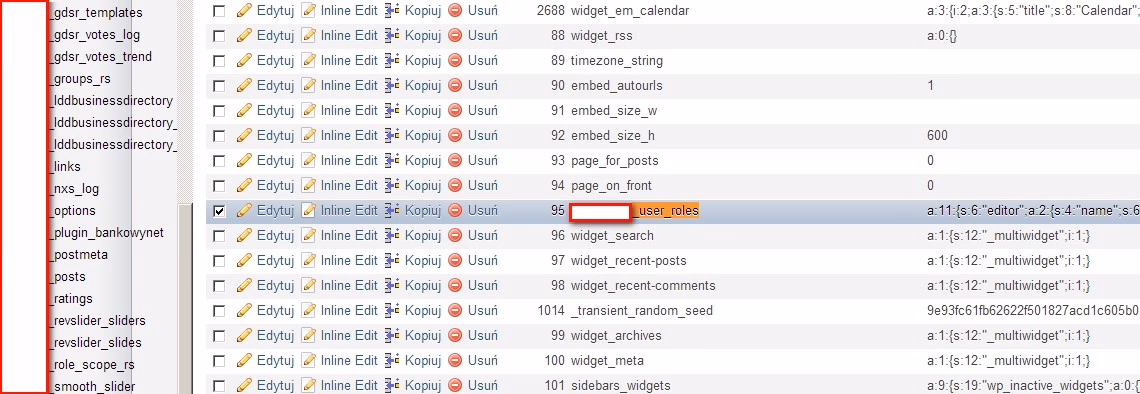Click the Edytuj pencil icon for timezone_string
Image resolution: width=1140 pixels, height=394 pixels.
[244, 60]
